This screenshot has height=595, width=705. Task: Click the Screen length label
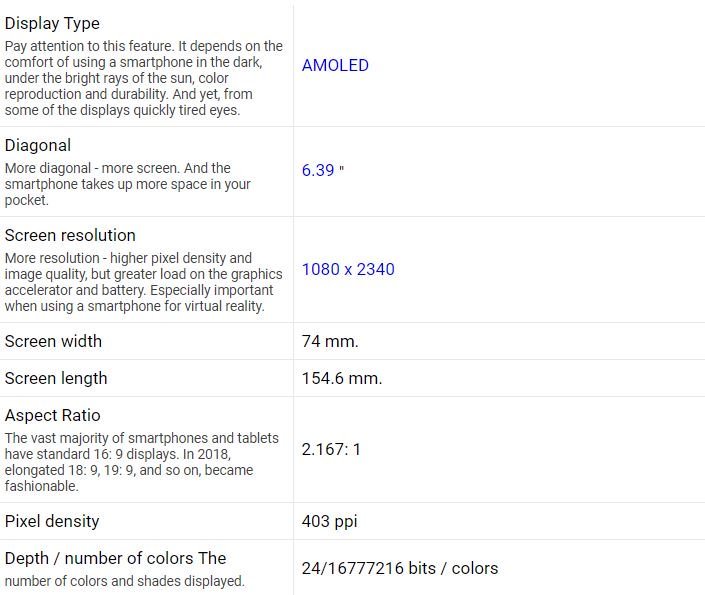[56, 378]
